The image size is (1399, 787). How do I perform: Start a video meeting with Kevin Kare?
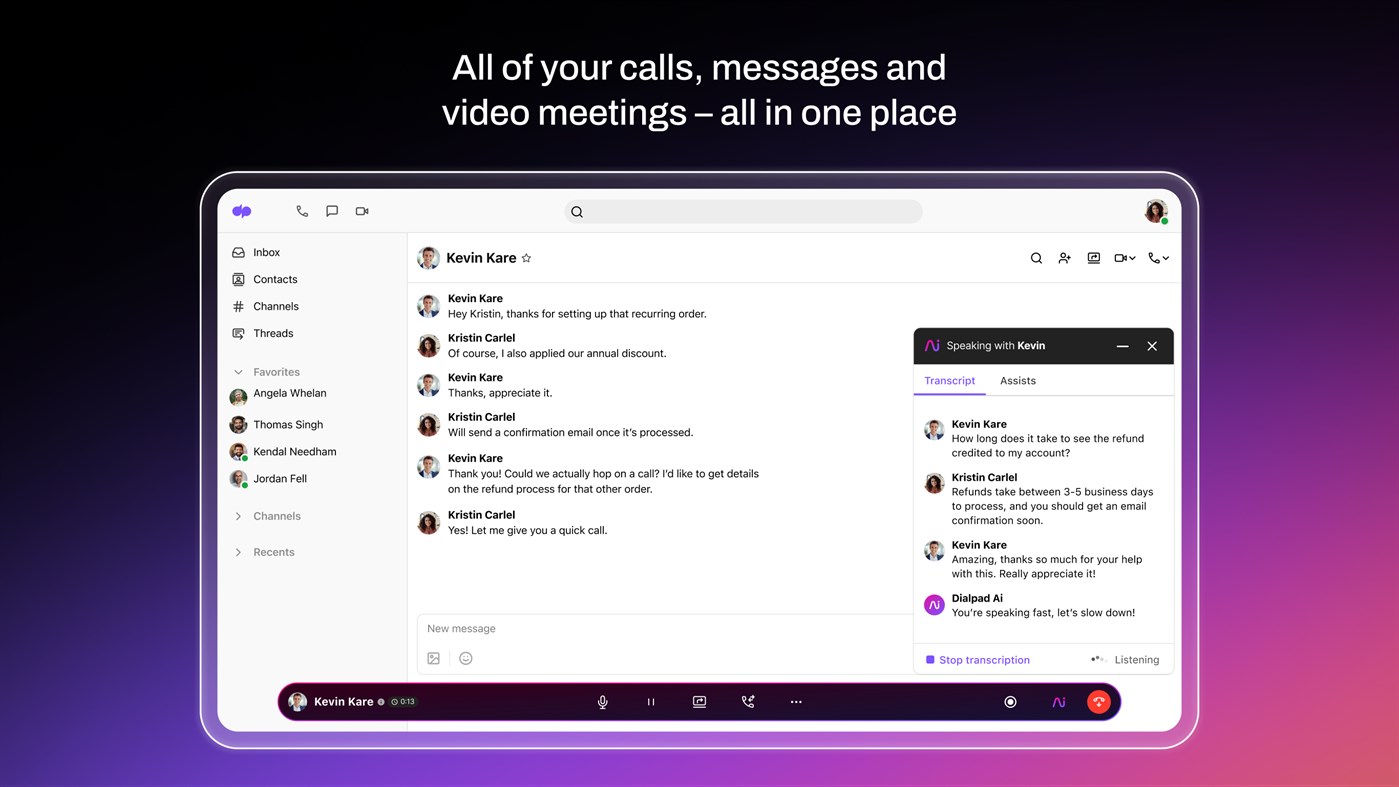coord(1120,257)
